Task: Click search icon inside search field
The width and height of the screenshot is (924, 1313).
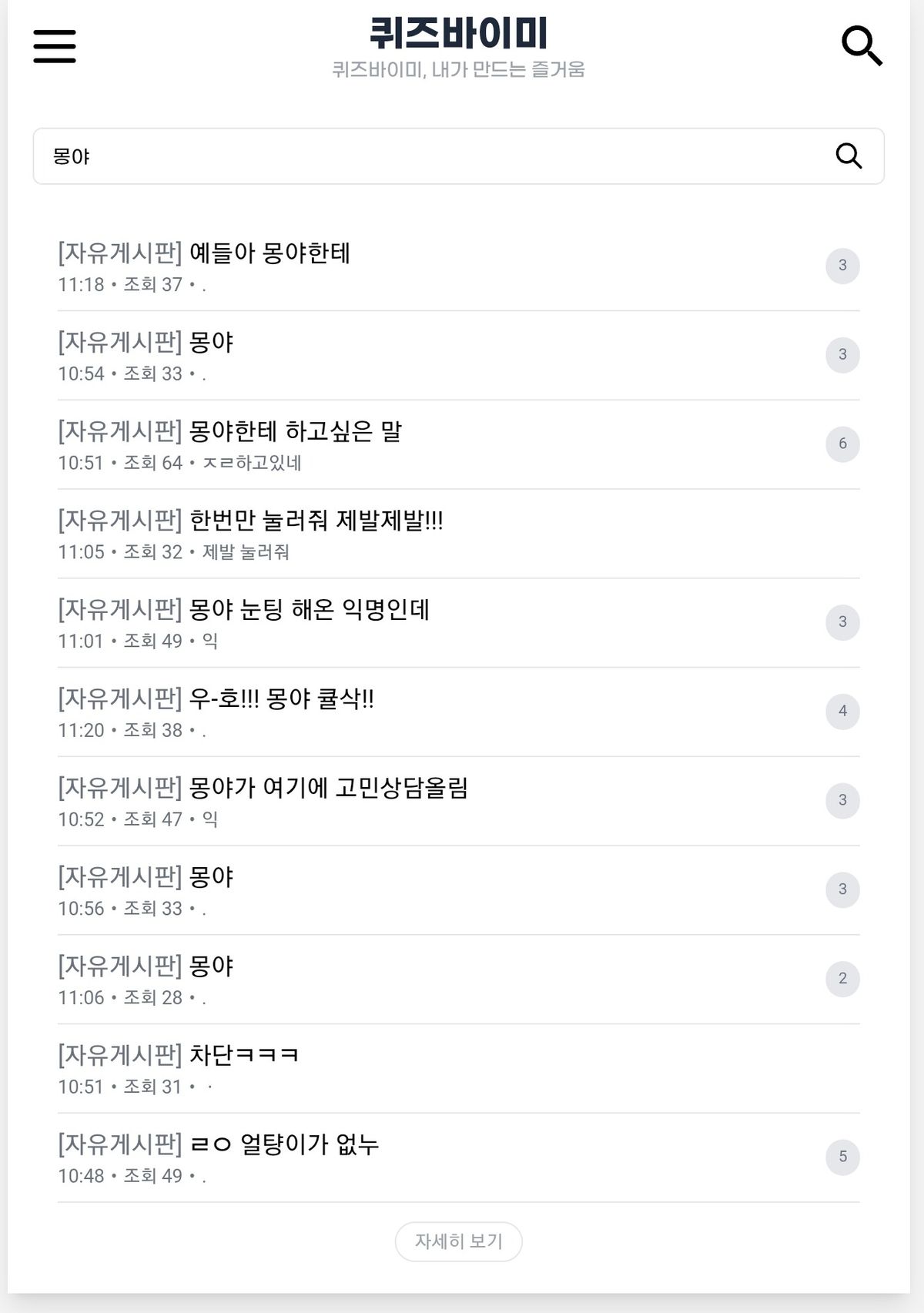Action: click(x=848, y=156)
